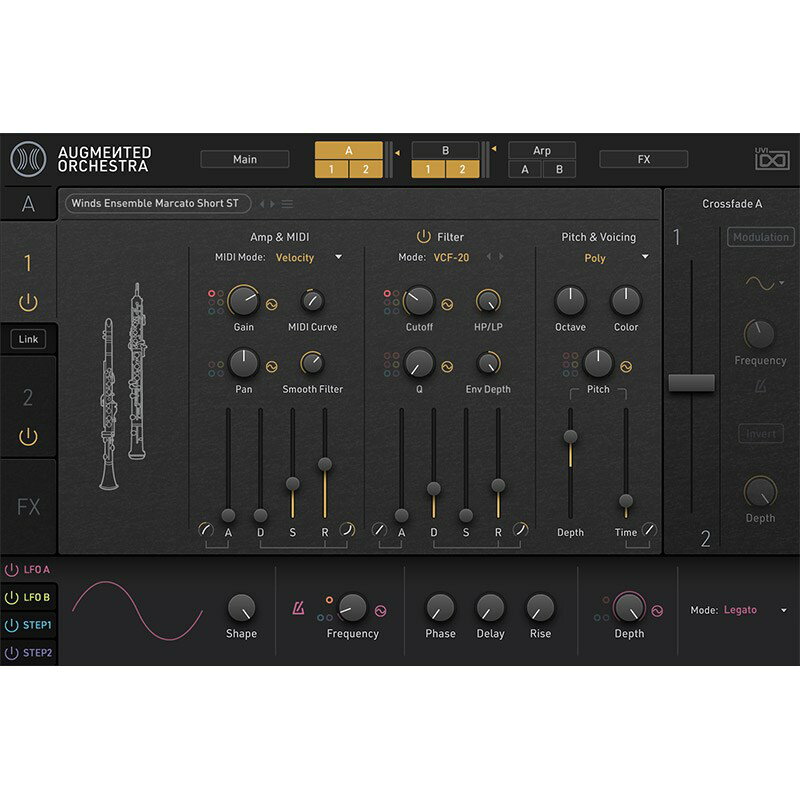The image size is (800, 800).
Task: Click the attack curve icon in Amp envelope
Action: click(206, 529)
